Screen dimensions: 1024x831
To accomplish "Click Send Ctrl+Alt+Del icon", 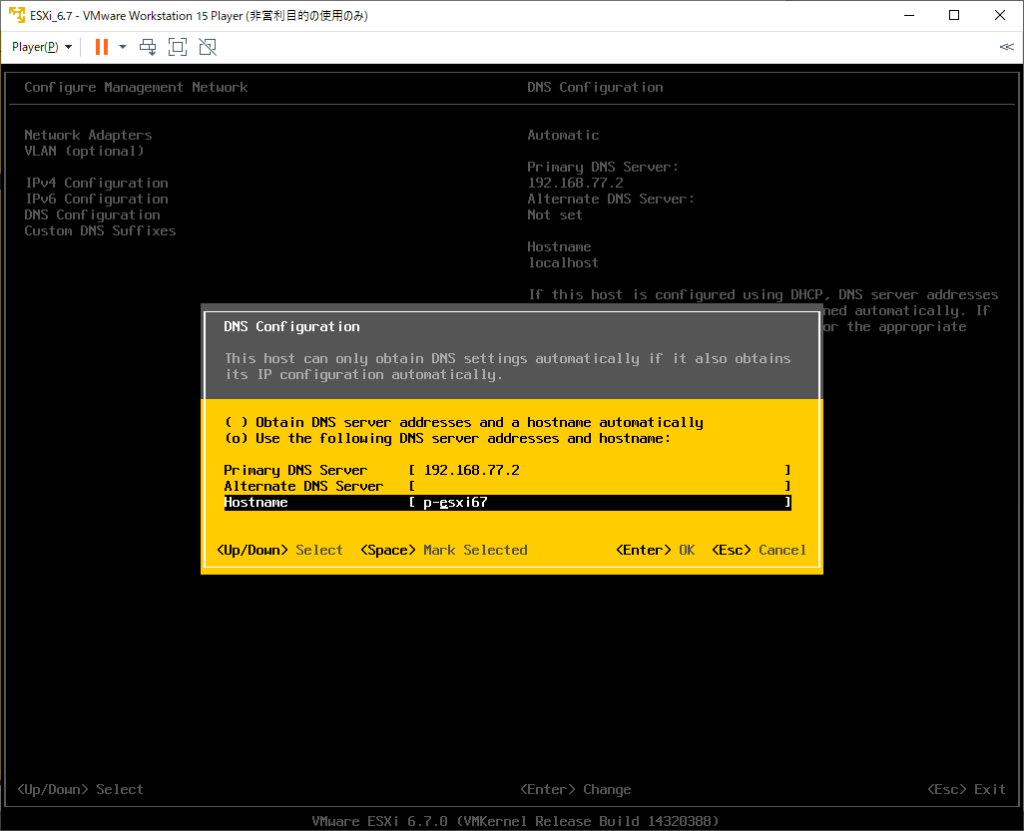I will click(148, 47).
